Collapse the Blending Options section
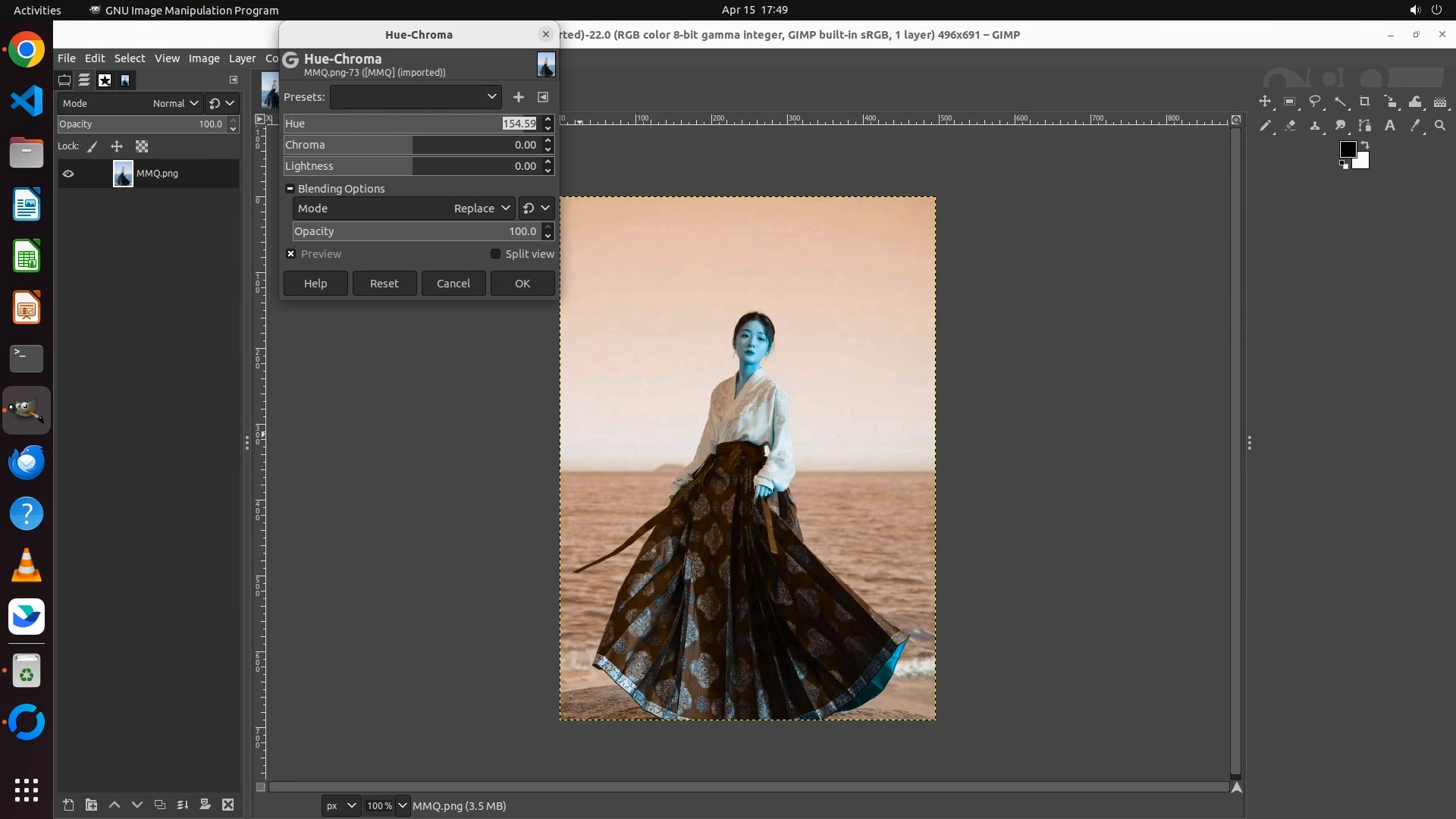The height and width of the screenshot is (819, 1456). (290, 189)
